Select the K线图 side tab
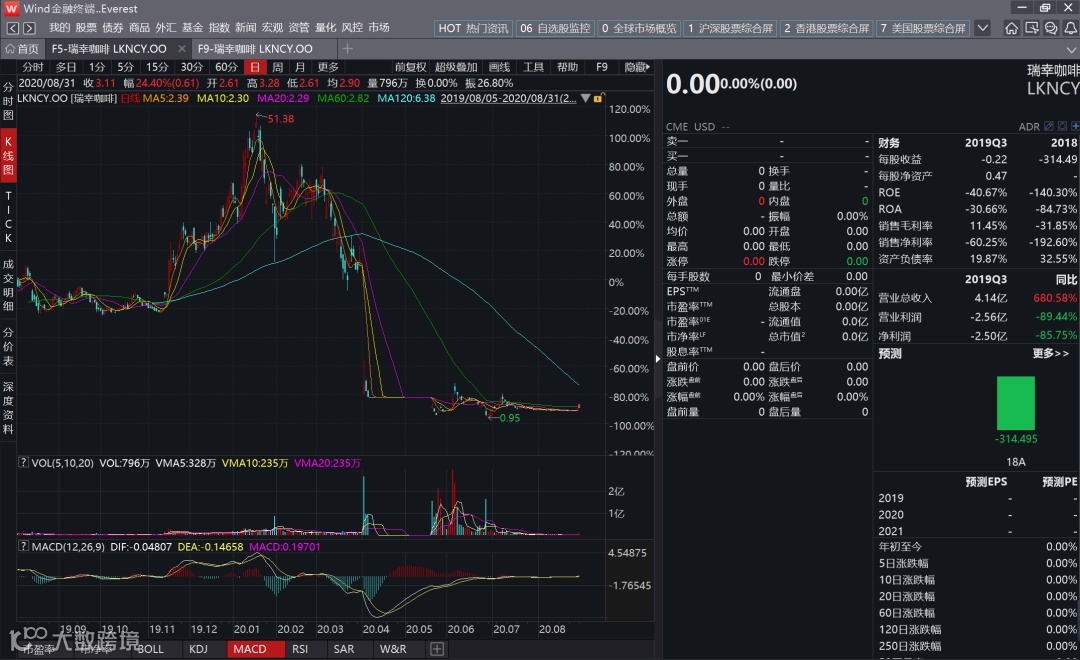 [x=8, y=155]
